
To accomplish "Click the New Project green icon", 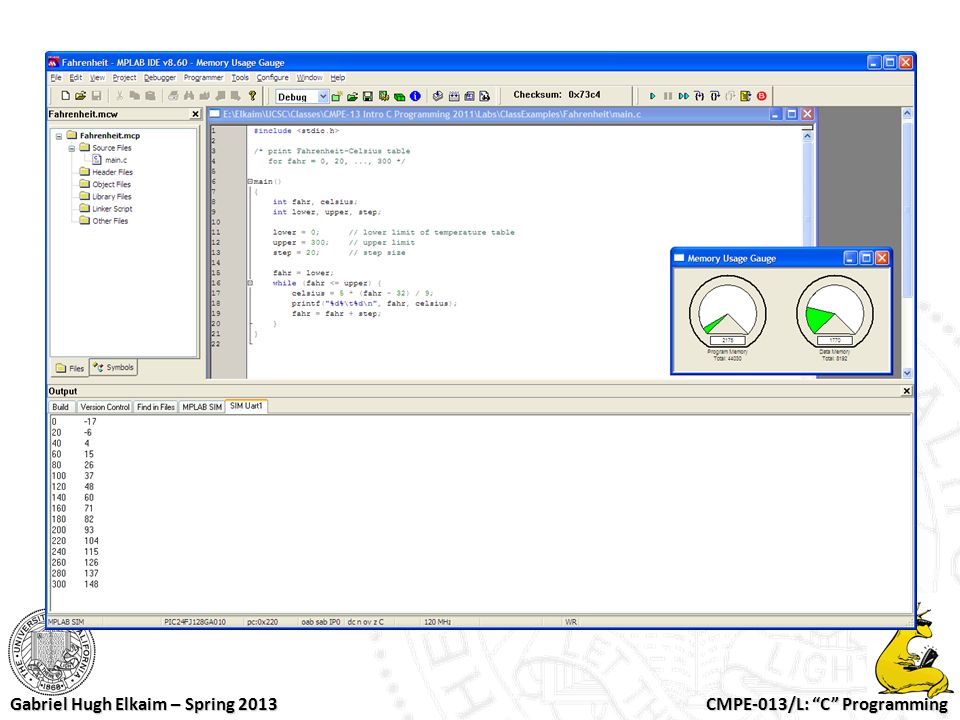I will pyautogui.click(x=336, y=96).
